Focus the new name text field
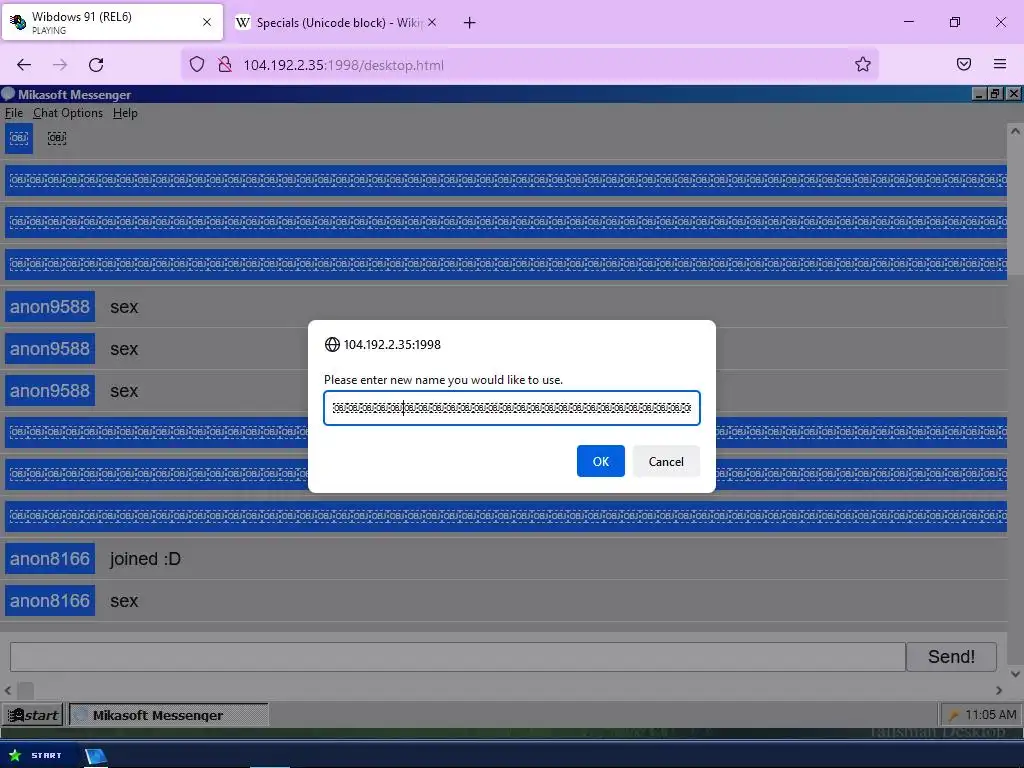The image size is (1024, 768). [511, 408]
